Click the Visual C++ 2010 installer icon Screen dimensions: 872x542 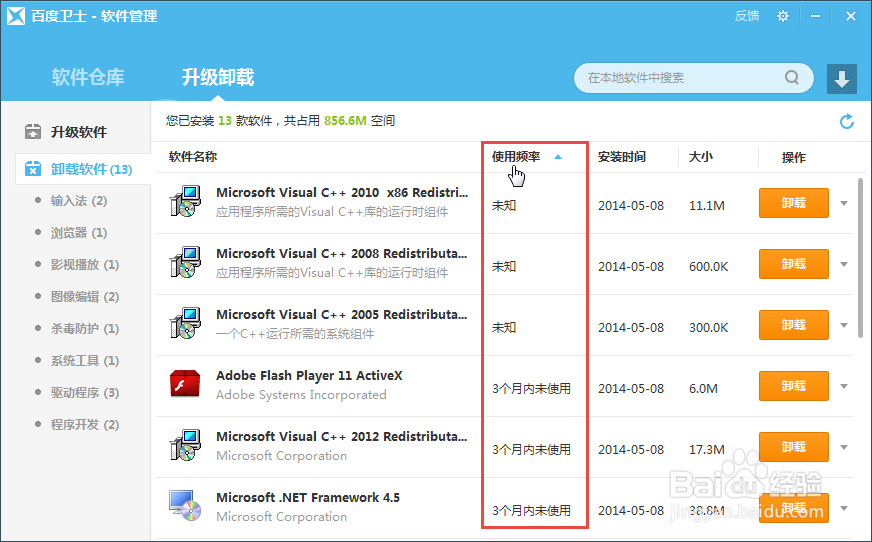tap(185, 201)
